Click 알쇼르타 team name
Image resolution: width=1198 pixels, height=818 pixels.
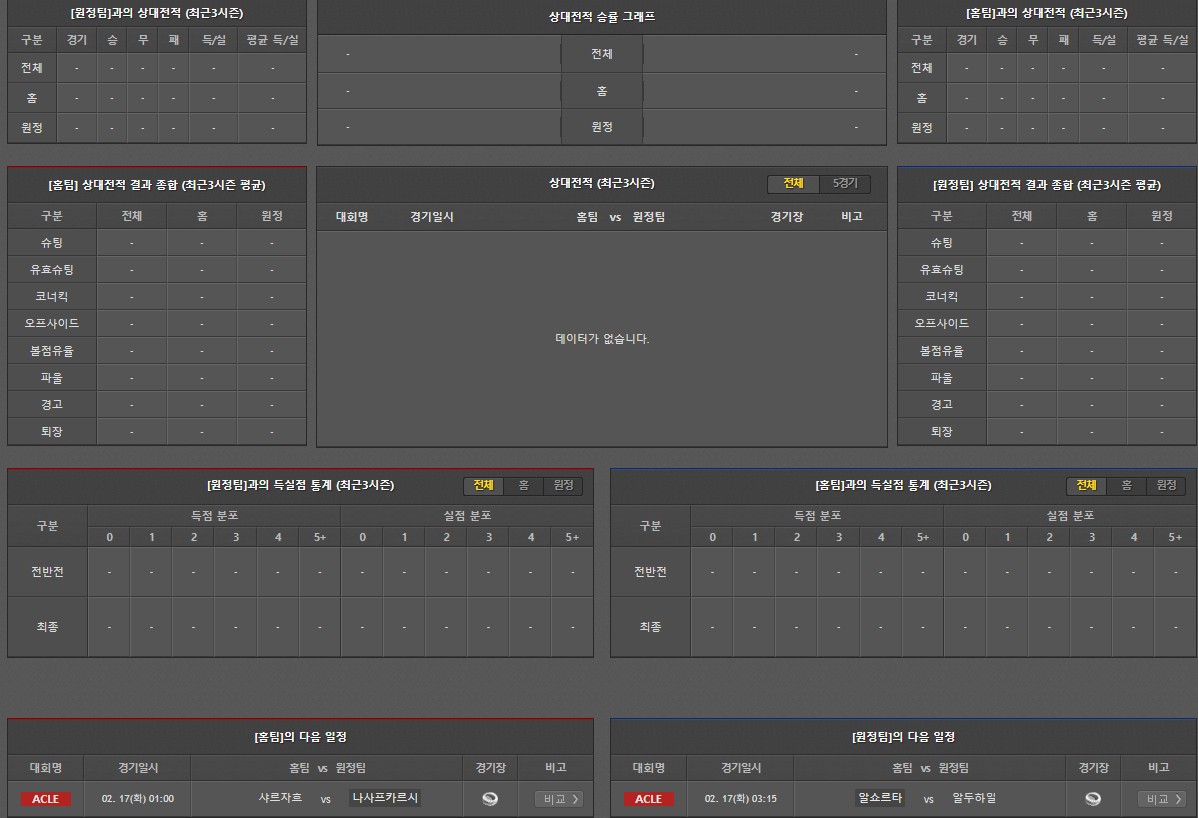[880, 798]
